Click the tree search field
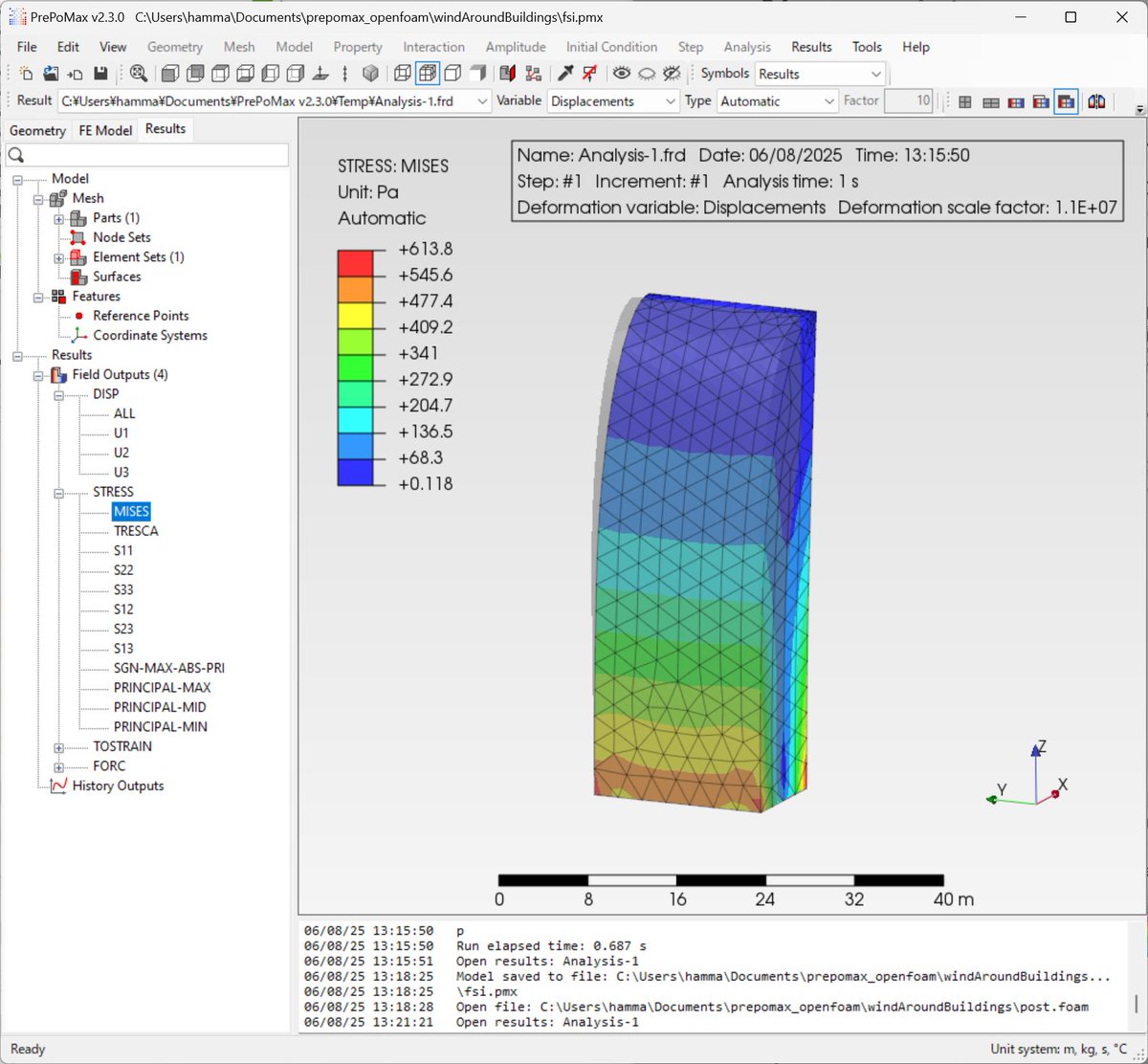 [146, 155]
